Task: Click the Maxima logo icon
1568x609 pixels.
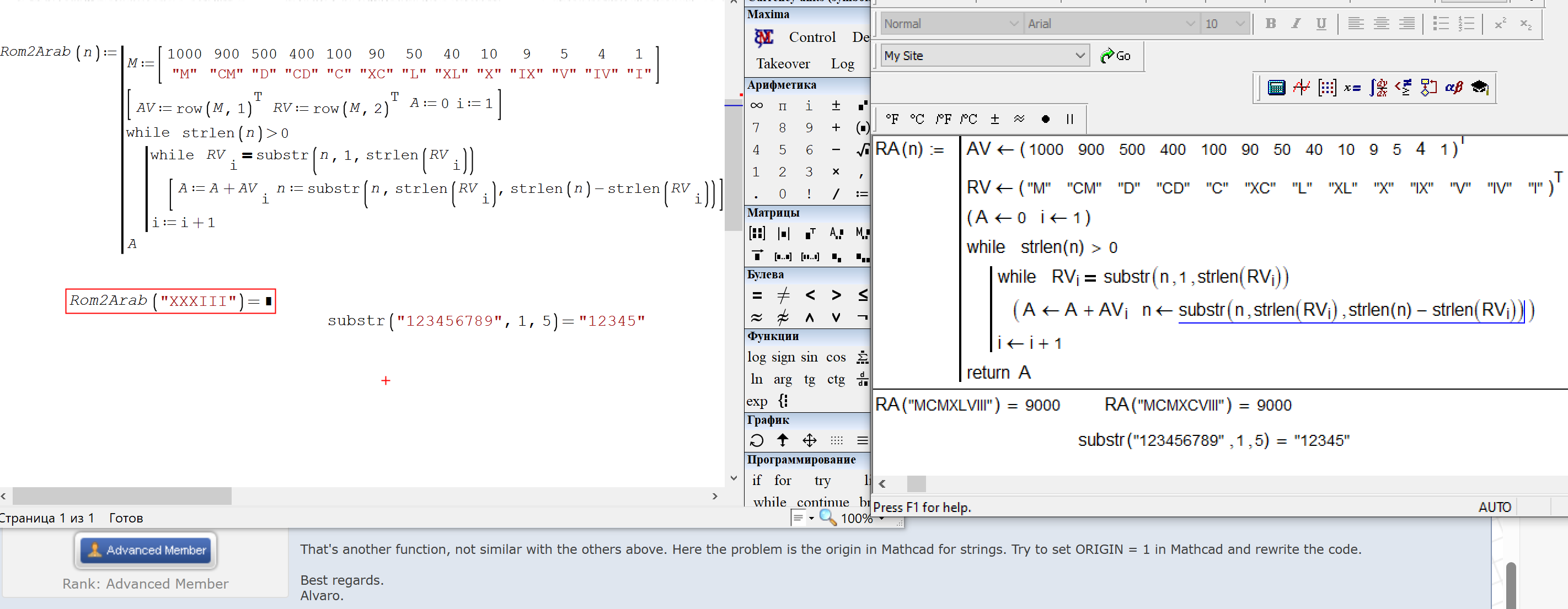Action: (x=763, y=37)
